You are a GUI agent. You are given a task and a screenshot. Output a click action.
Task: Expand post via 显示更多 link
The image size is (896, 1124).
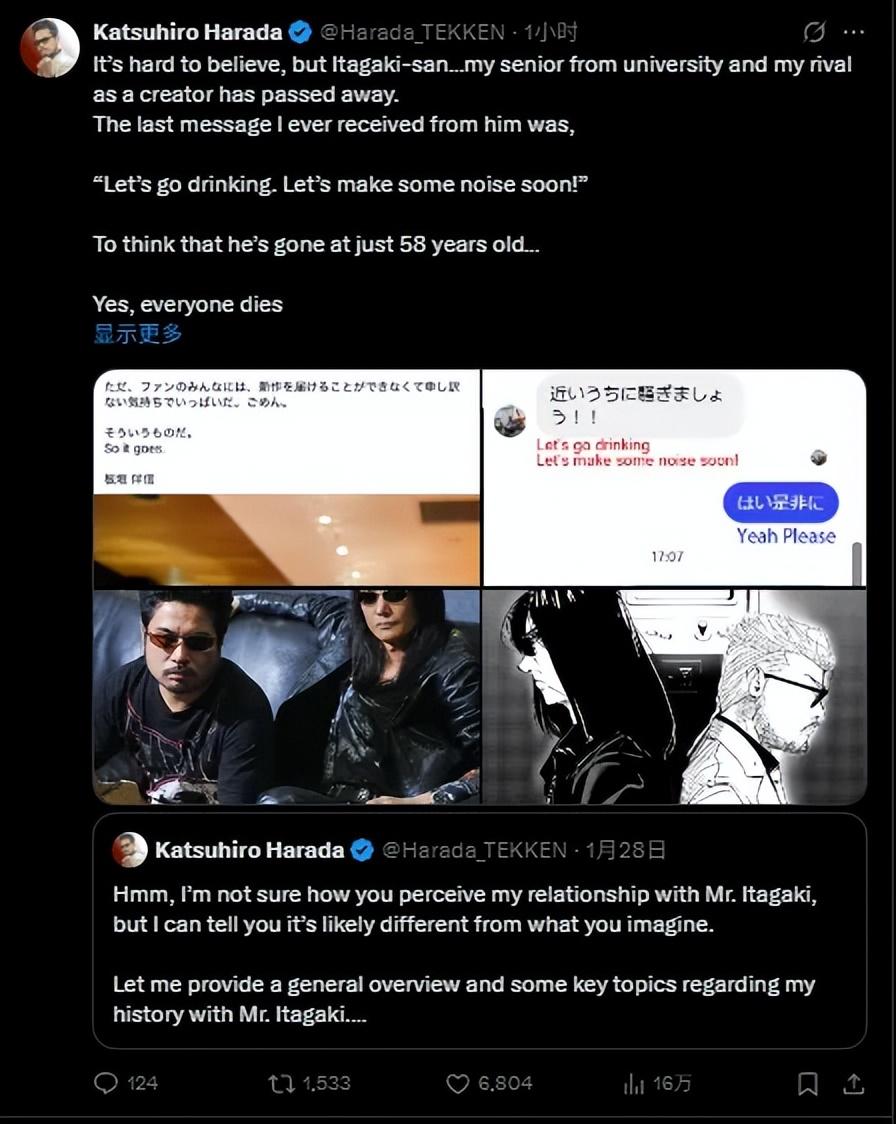pos(138,333)
